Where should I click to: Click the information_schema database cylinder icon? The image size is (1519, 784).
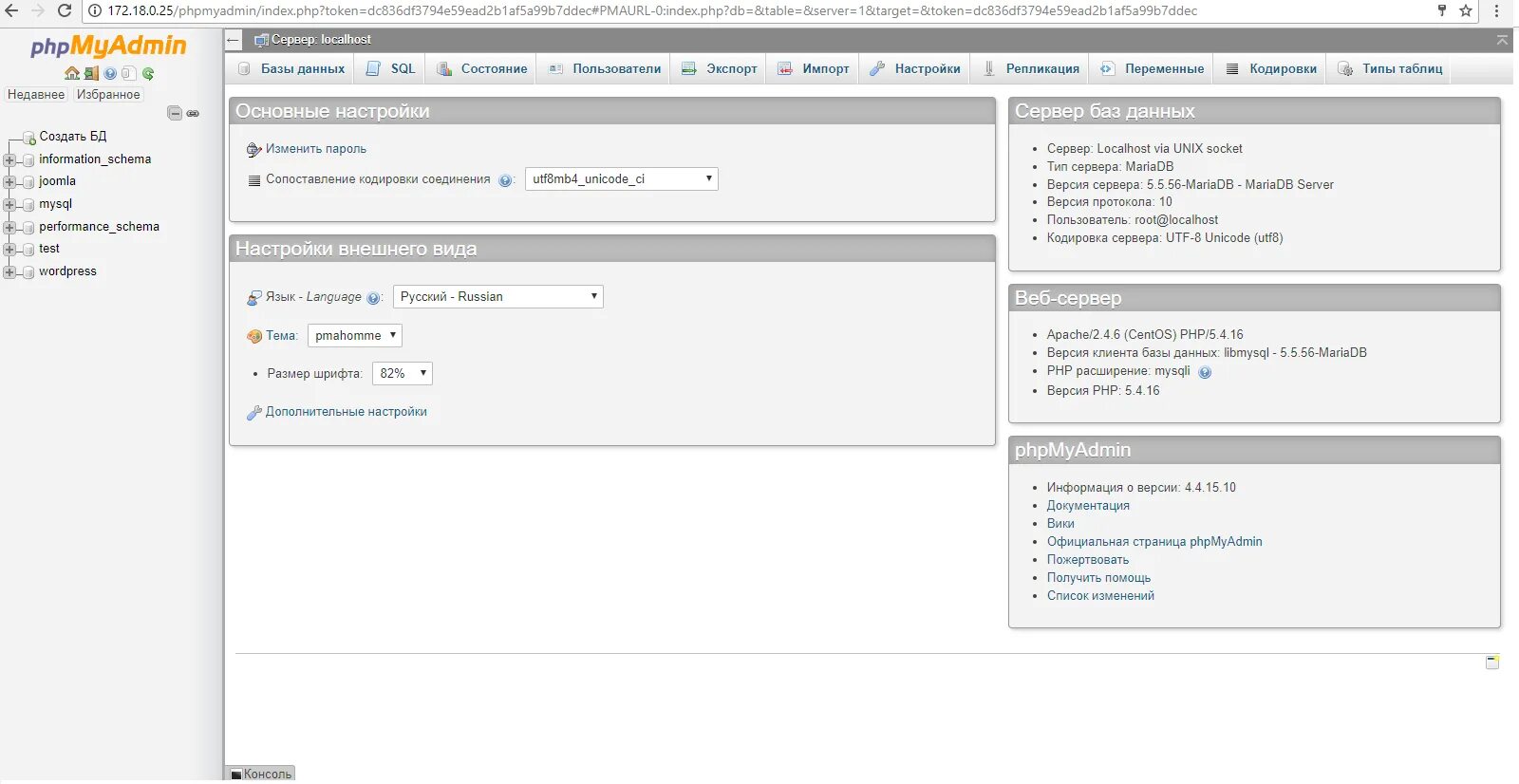[28, 160]
